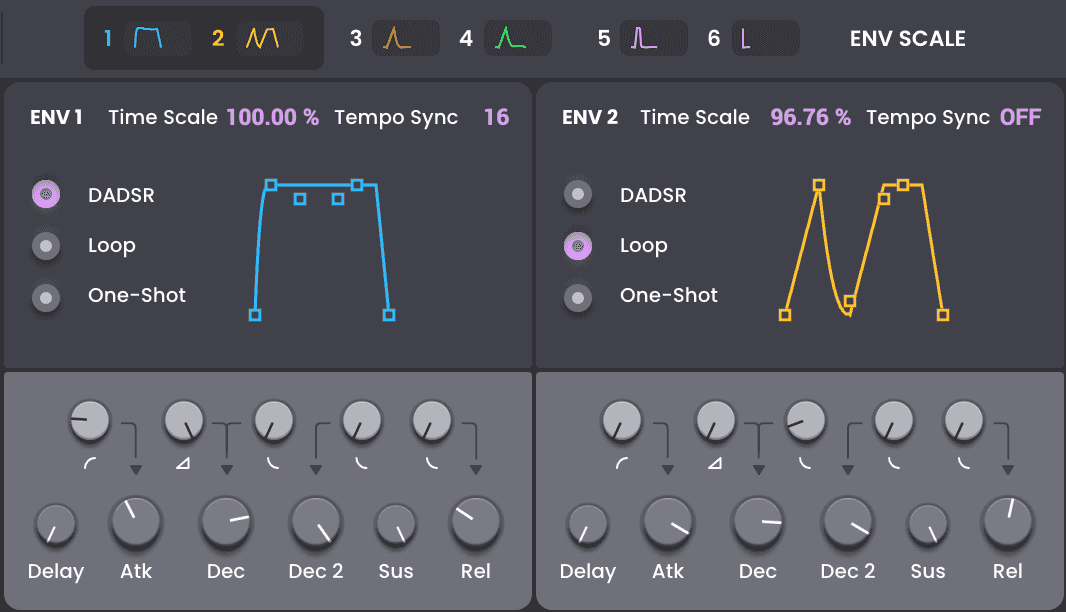This screenshot has width=1066, height=612.
Task: Select One-Shot mode for ENV 2
Action: coord(578,297)
